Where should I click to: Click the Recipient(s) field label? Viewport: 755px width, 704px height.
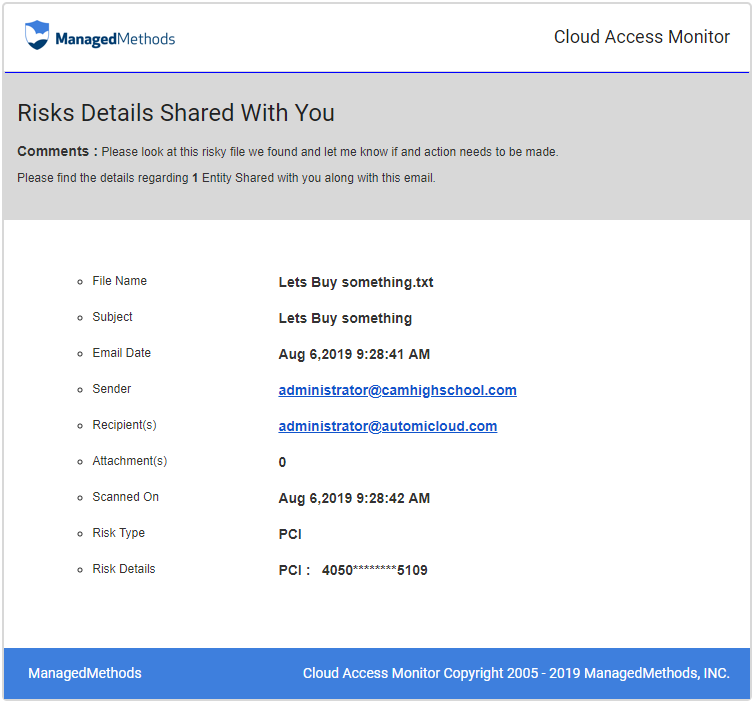[x=124, y=425]
